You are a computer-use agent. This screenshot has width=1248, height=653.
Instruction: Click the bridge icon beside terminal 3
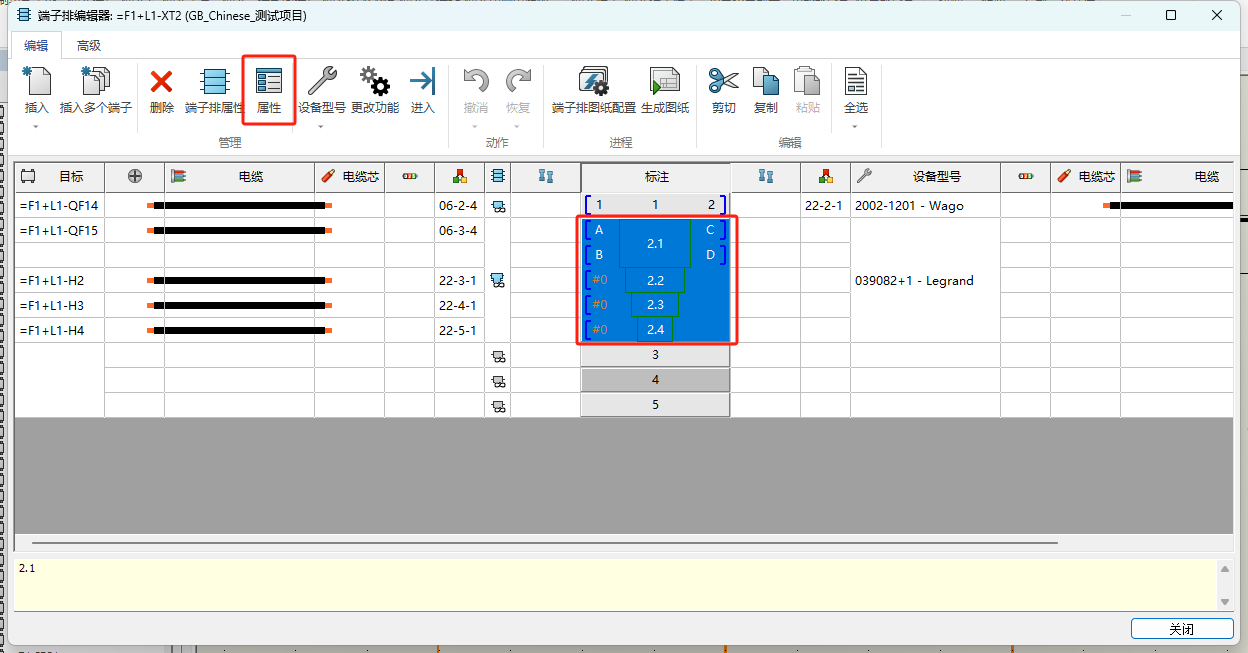[x=498, y=355]
